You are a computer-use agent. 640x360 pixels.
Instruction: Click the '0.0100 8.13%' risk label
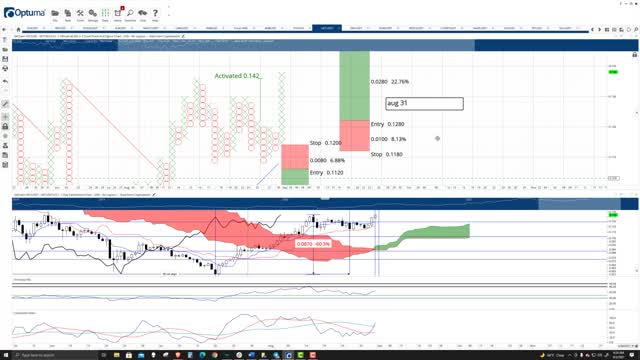pos(388,139)
